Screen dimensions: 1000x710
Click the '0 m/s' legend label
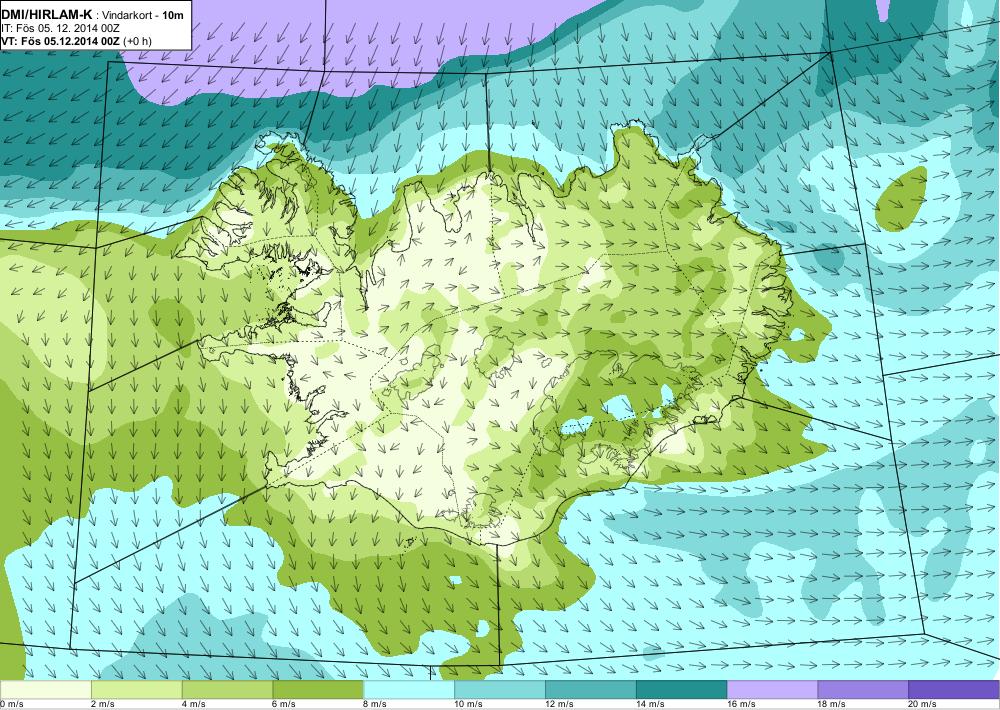pos(12,704)
